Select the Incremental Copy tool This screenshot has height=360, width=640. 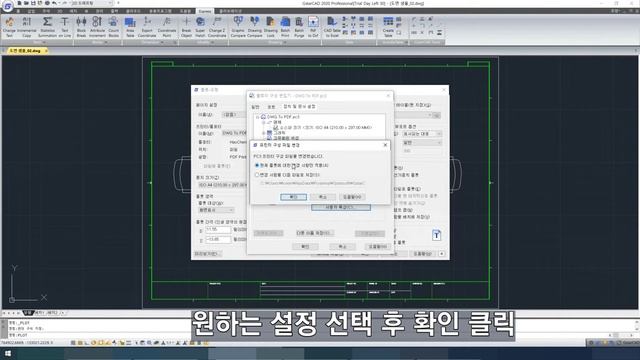click(x=27, y=27)
